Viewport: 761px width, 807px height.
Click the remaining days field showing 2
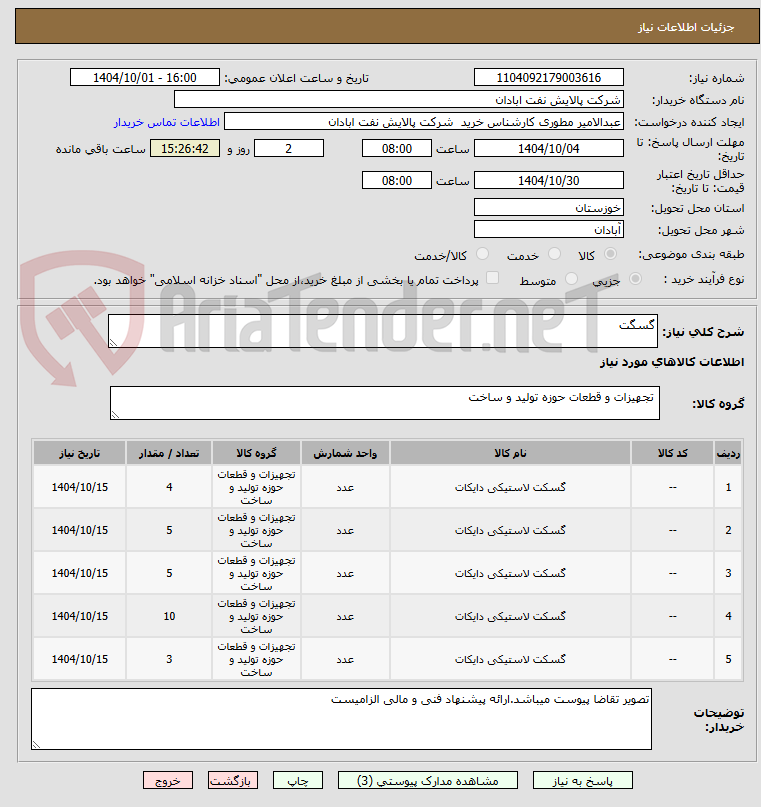[289, 149]
